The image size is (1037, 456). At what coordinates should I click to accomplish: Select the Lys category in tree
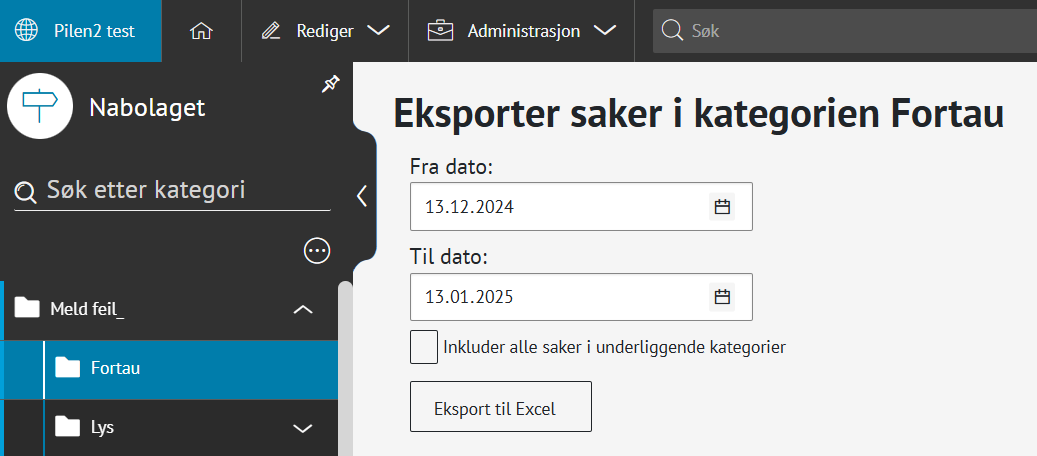pos(102,428)
